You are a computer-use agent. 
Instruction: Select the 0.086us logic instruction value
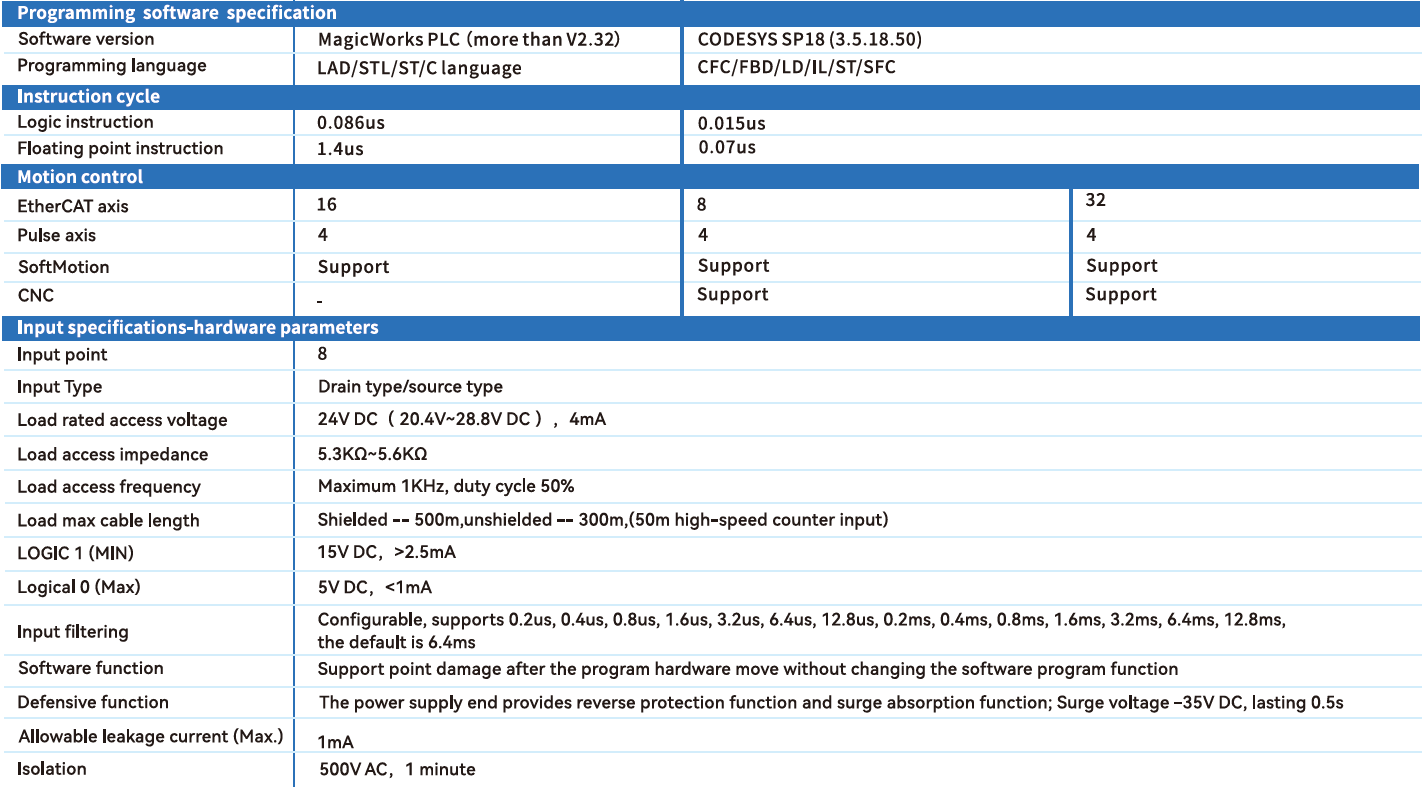coord(351,123)
